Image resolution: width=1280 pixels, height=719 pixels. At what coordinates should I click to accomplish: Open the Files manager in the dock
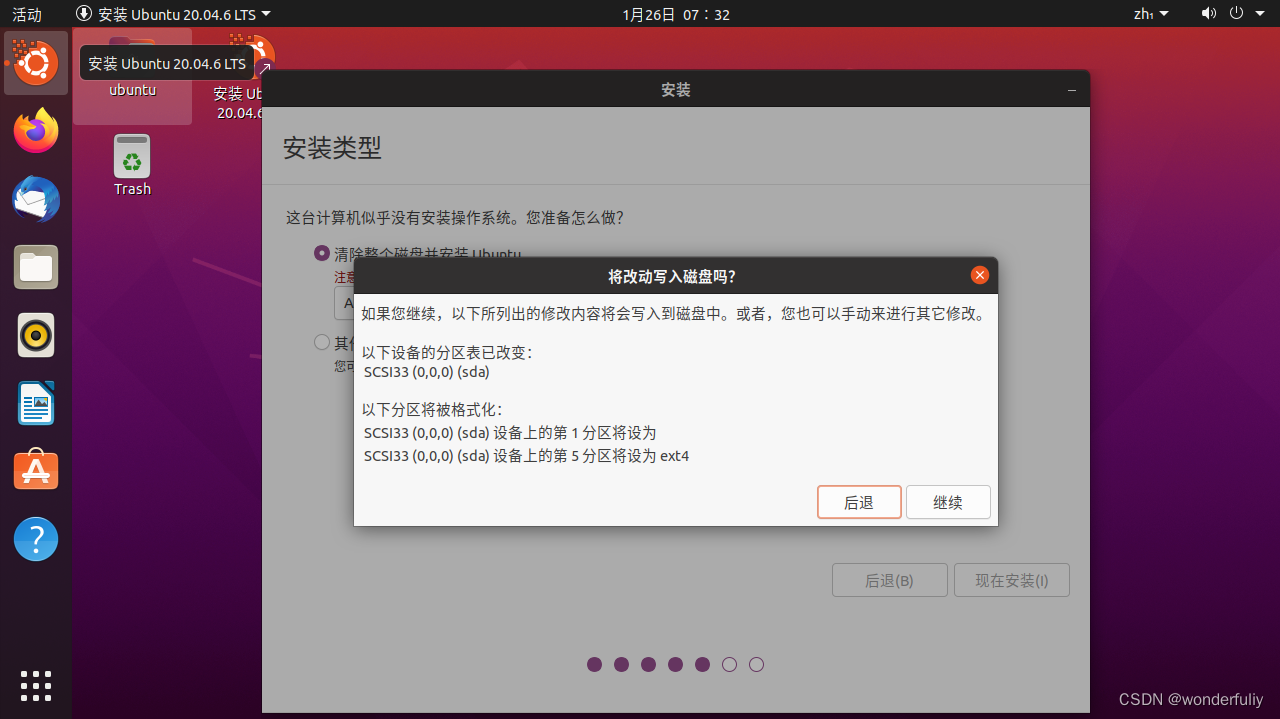[x=36, y=267]
